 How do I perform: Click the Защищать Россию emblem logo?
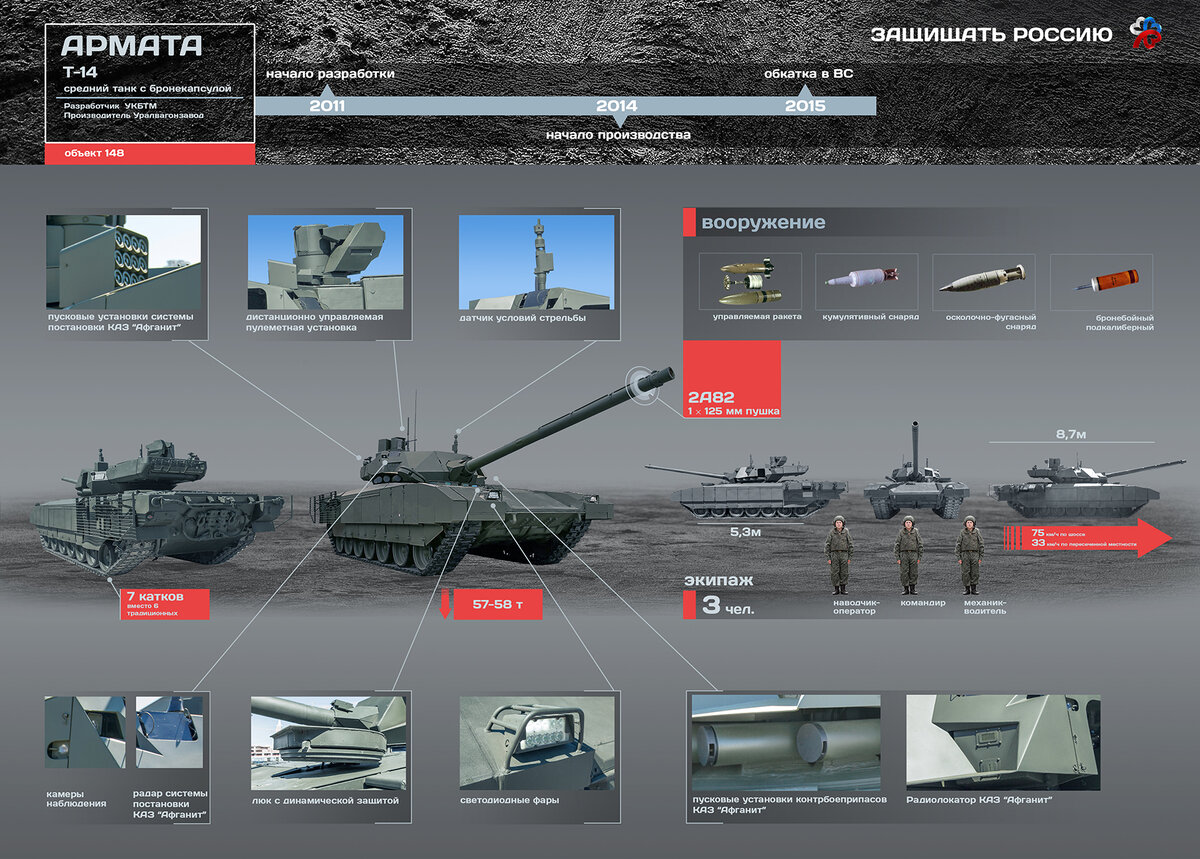point(1145,33)
